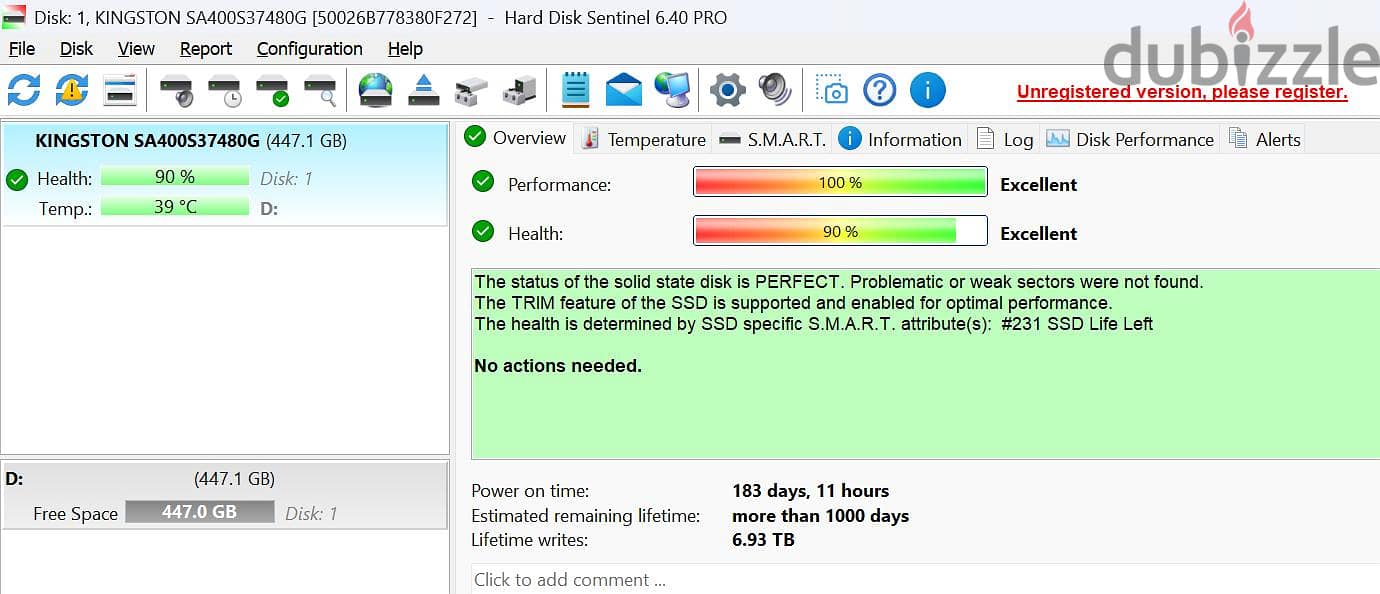Click the disk with magnifying glass toolbar icon
1380x594 pixels.
point(321,90)
